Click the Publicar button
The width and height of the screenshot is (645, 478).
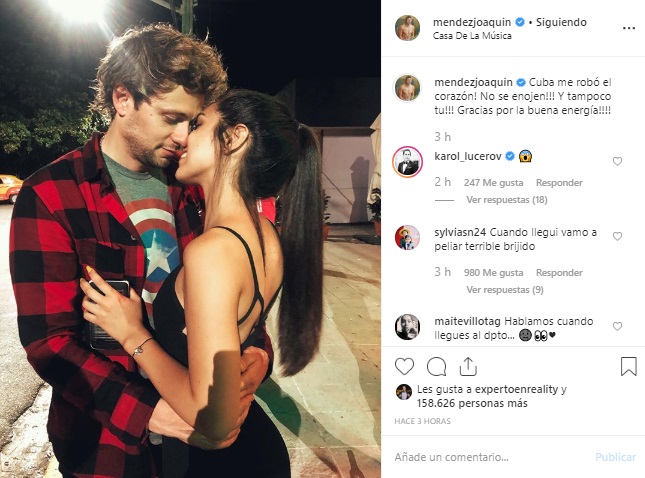pos(615,457)
